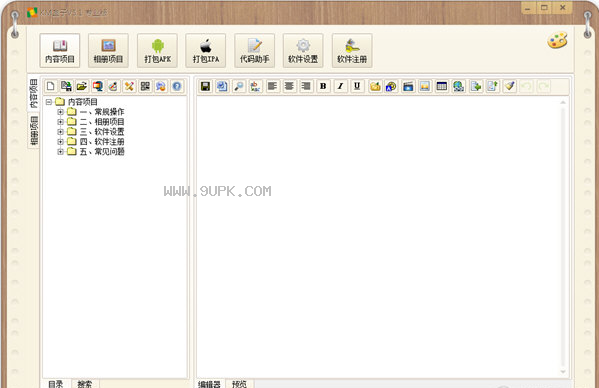Save with the floppy disk icon

click(205, 86)
